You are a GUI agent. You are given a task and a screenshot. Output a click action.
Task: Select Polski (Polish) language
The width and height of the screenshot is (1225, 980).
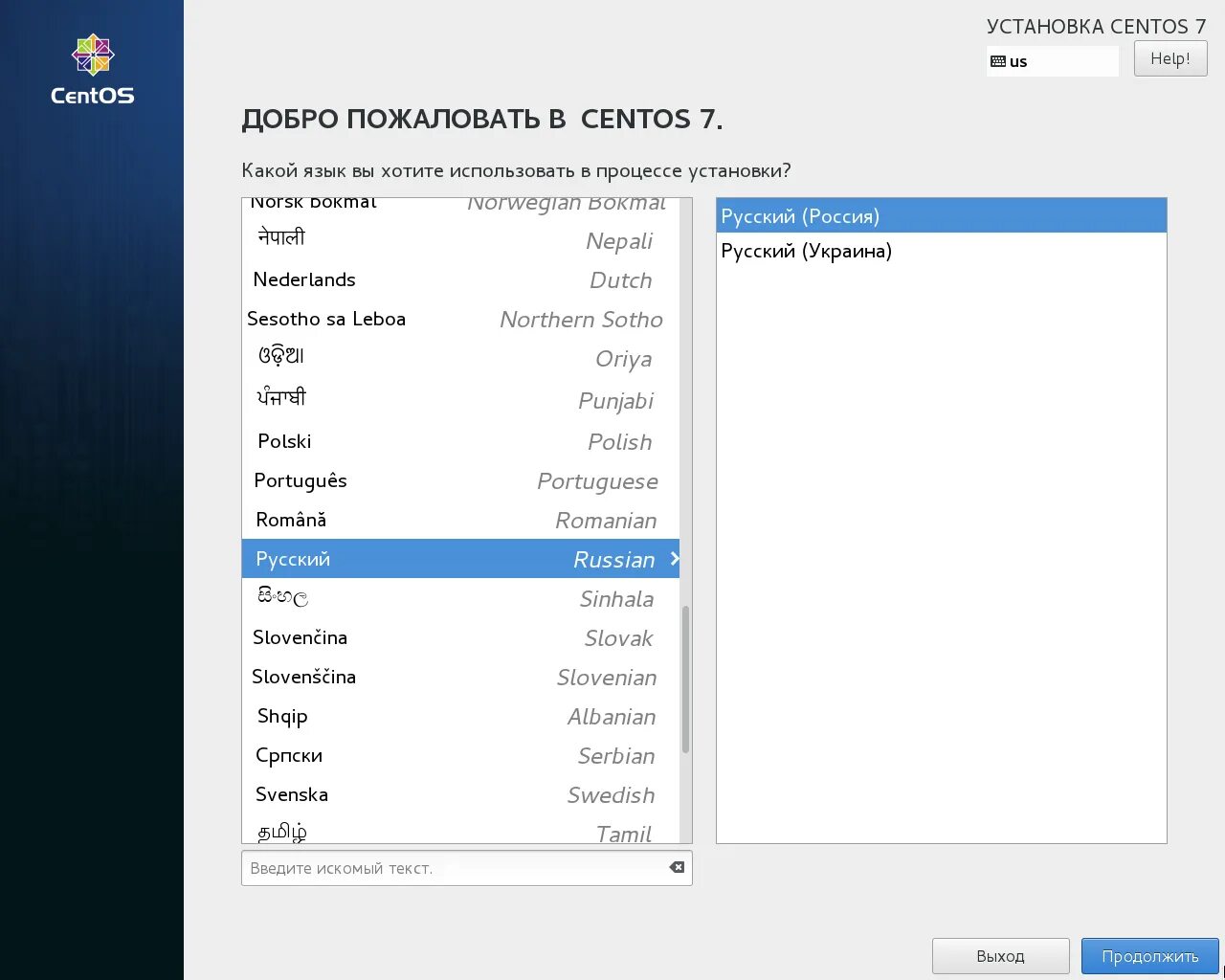point(460,441)
